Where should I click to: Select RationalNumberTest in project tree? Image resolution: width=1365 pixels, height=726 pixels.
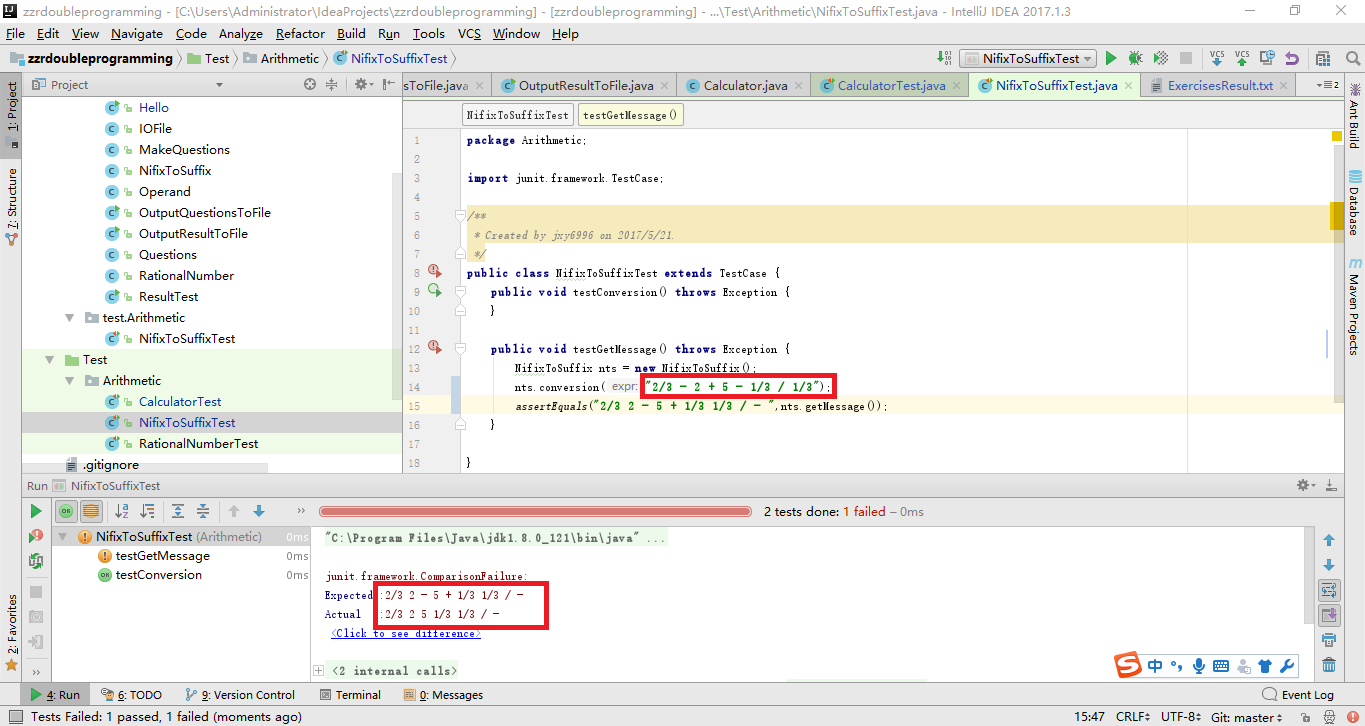[198, 444]
